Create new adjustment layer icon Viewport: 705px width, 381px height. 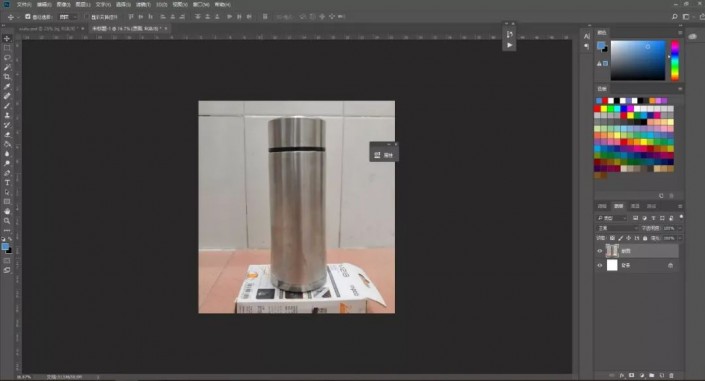pyautogui.click(x=642, y=375)
